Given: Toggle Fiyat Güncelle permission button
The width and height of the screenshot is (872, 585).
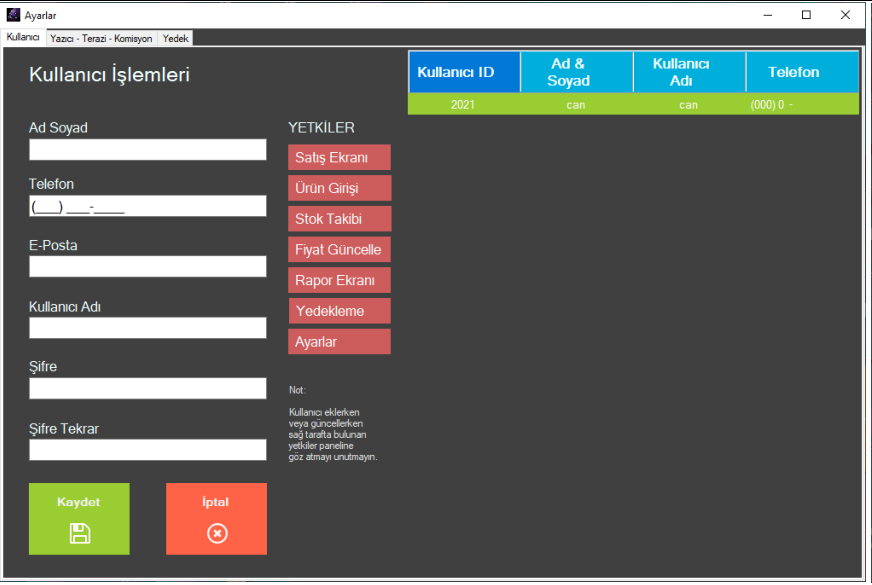Looking at the screenshot, I should [339, 250].
